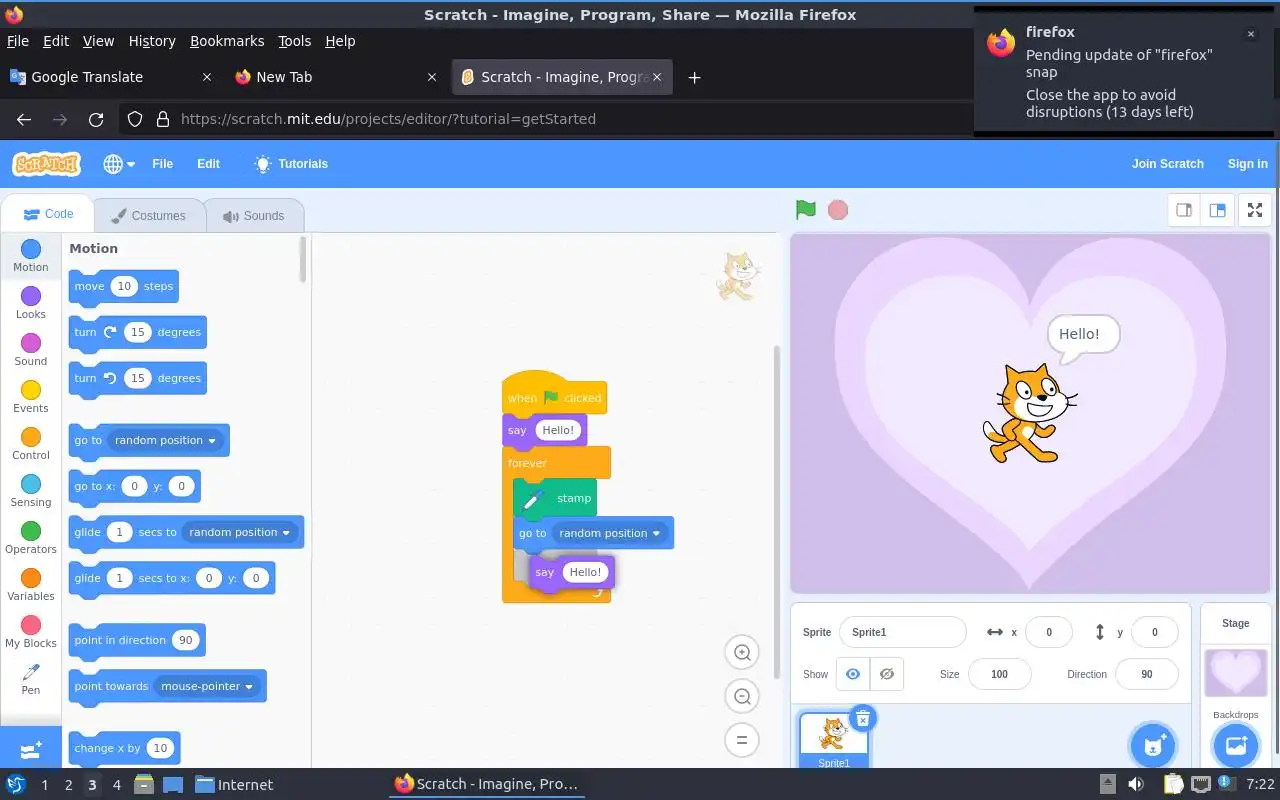Open the Operators blocks category

coord(31,538)
